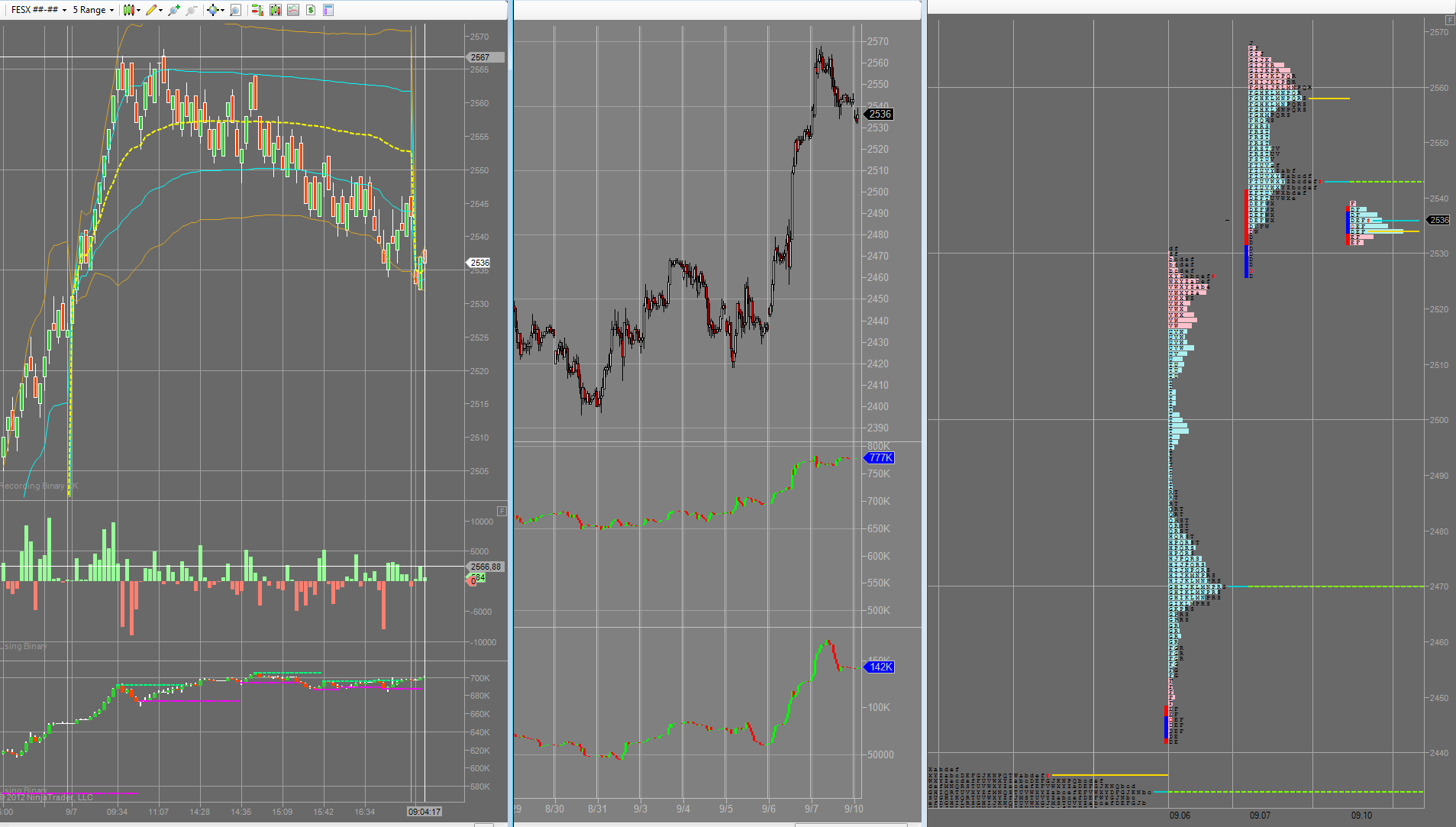1456x827 pixels.
Task: Click the 2470 price label on profile chart
Action: pyautogui.click(x=1439, y=586)
